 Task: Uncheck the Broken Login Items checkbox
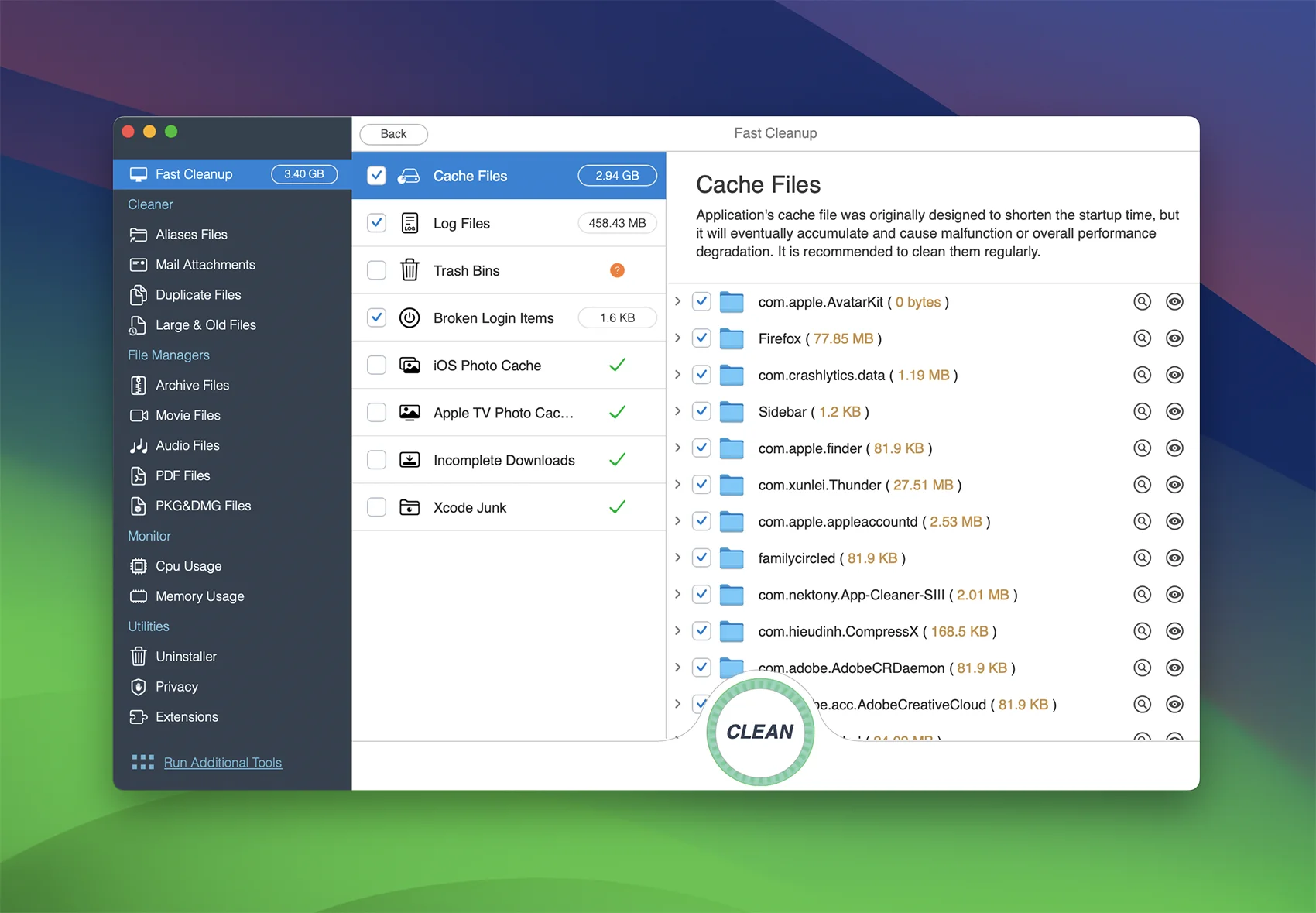[x=376, y=317]
